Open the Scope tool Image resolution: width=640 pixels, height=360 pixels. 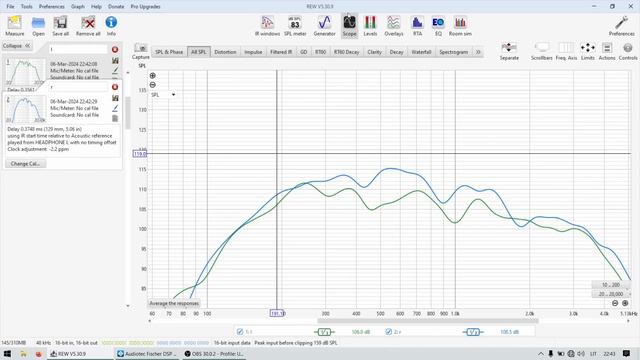349,26
